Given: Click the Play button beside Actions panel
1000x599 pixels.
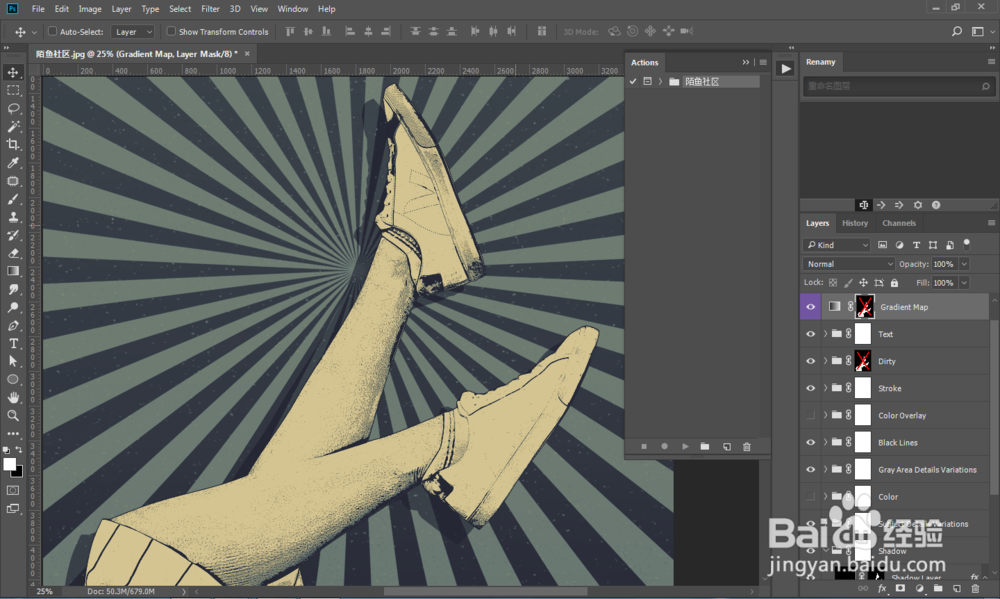Looking at the screenshot, I should coord(786,69).
